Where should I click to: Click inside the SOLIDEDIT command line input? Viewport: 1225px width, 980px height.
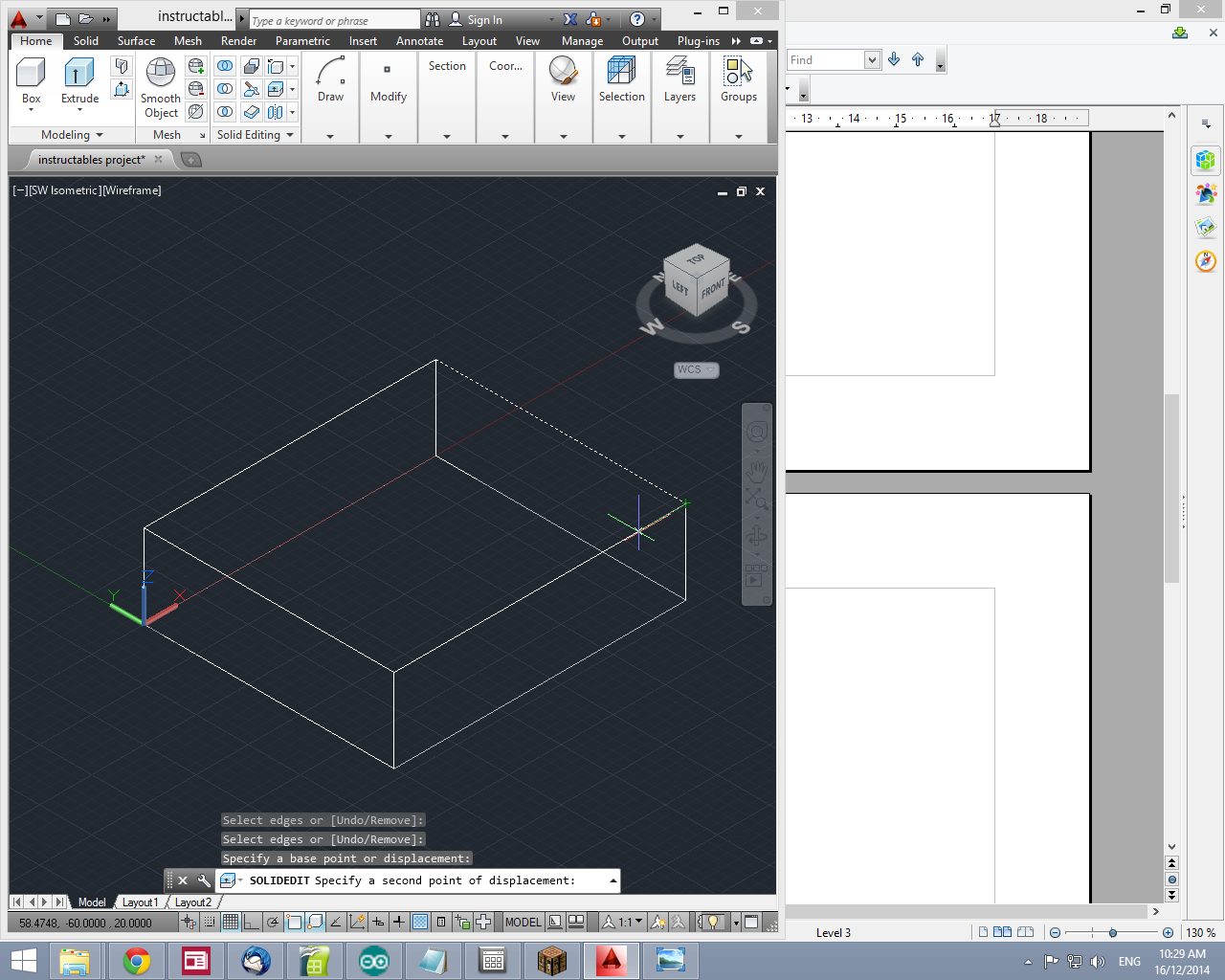click(431, 880)
